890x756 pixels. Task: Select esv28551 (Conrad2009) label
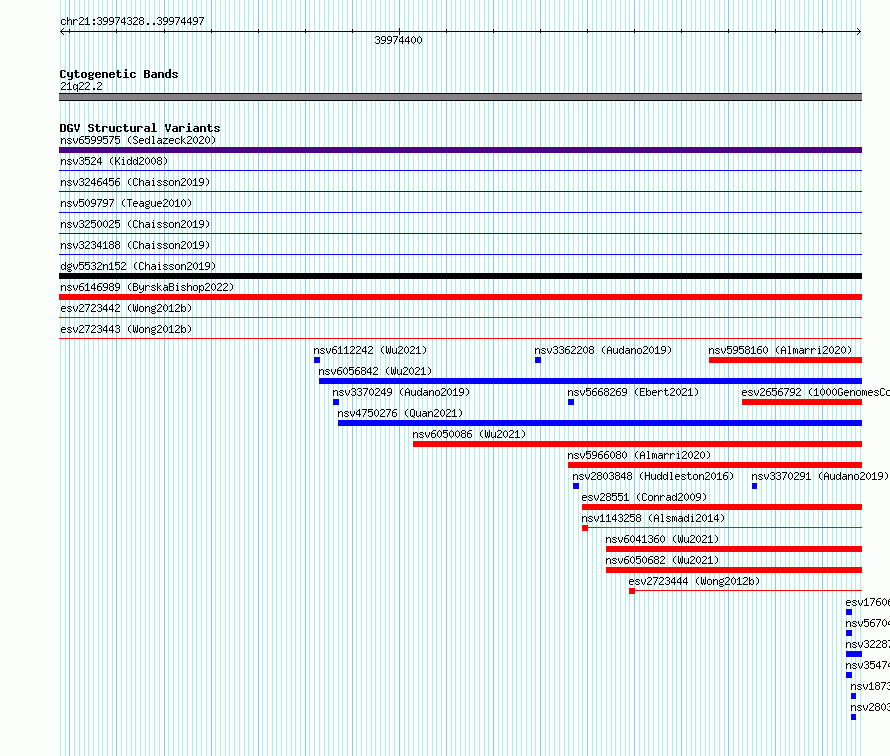coord(644,497)
